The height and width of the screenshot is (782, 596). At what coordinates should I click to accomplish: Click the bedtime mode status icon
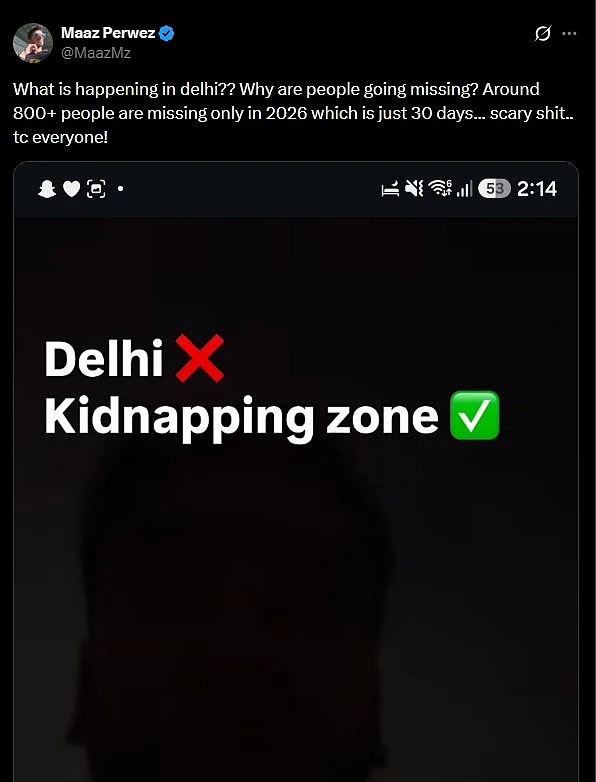point(391,190)
